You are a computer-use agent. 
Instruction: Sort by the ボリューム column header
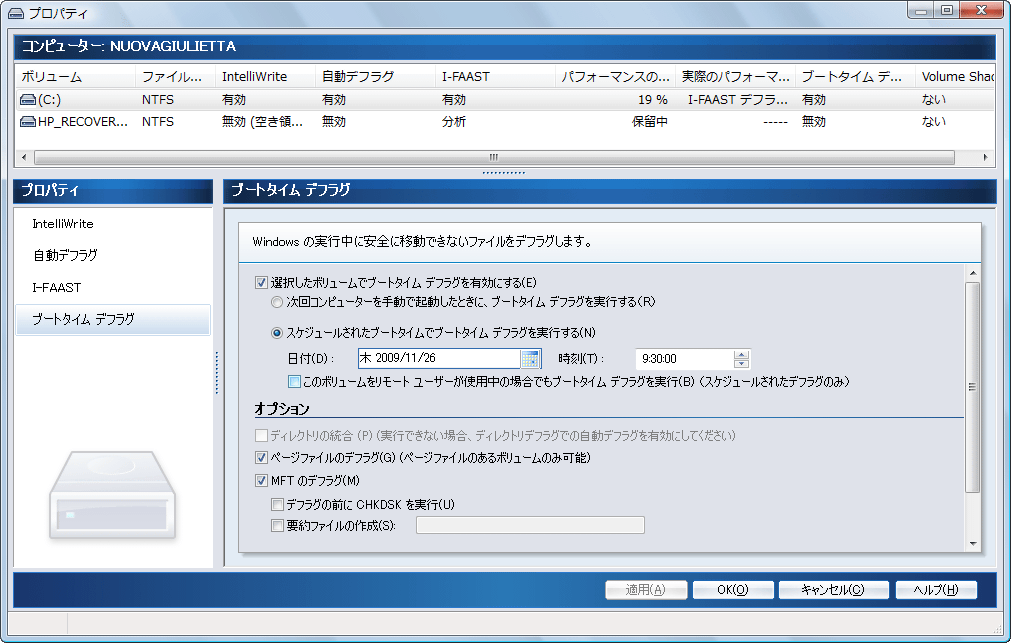point(75,76)
